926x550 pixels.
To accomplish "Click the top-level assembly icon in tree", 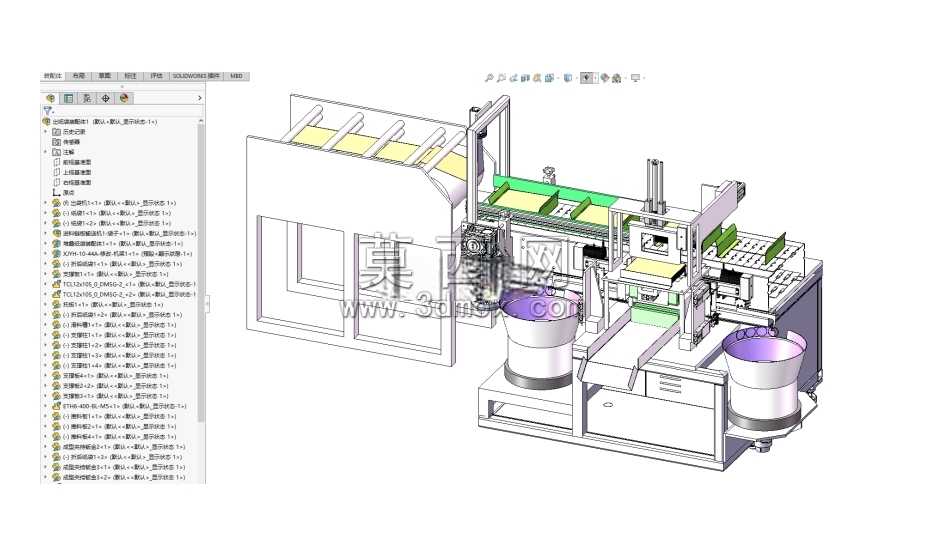I will (x=47, y=122).
